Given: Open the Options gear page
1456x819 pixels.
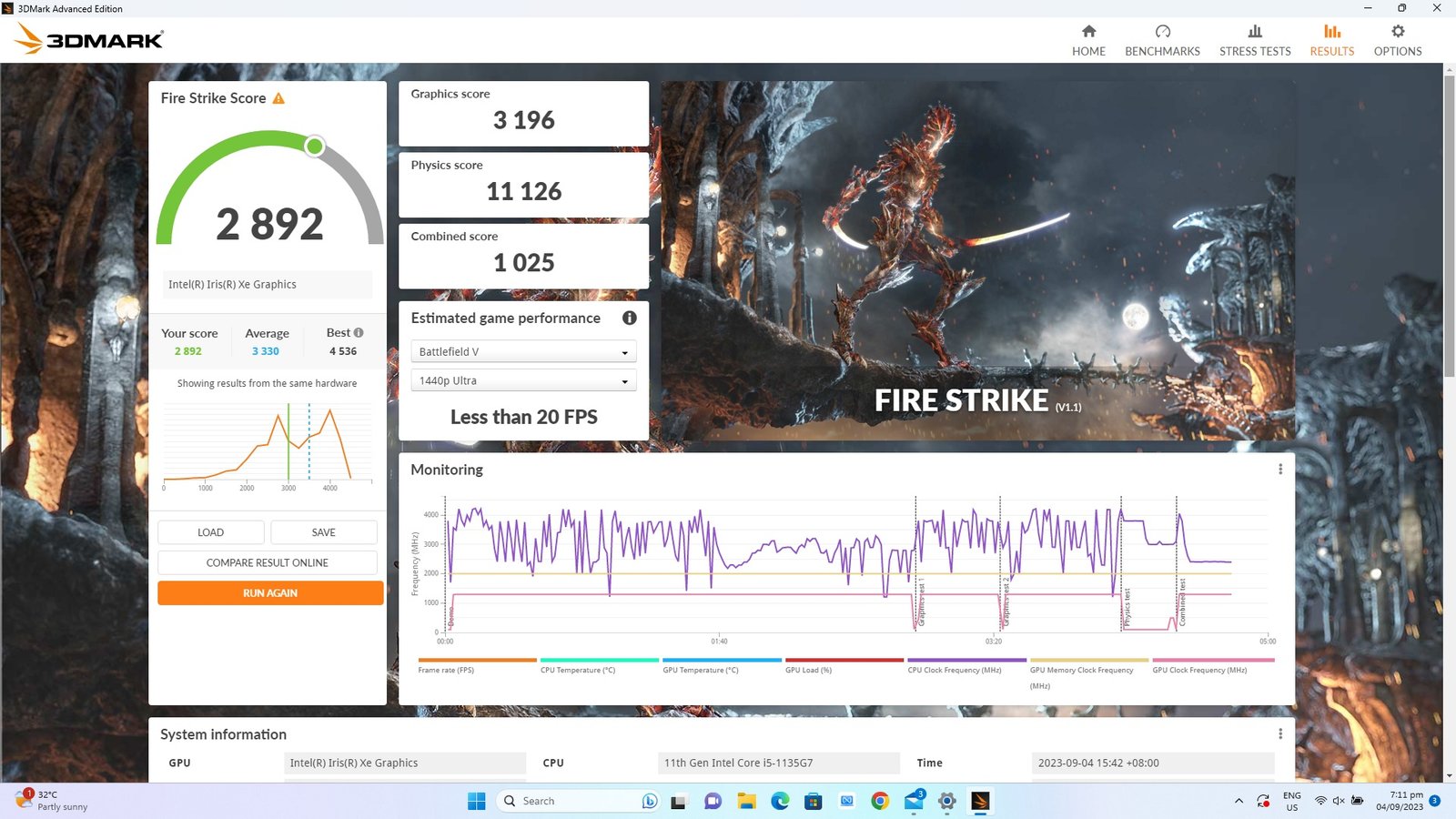Looking at the screenshot, I should 1397,41.
